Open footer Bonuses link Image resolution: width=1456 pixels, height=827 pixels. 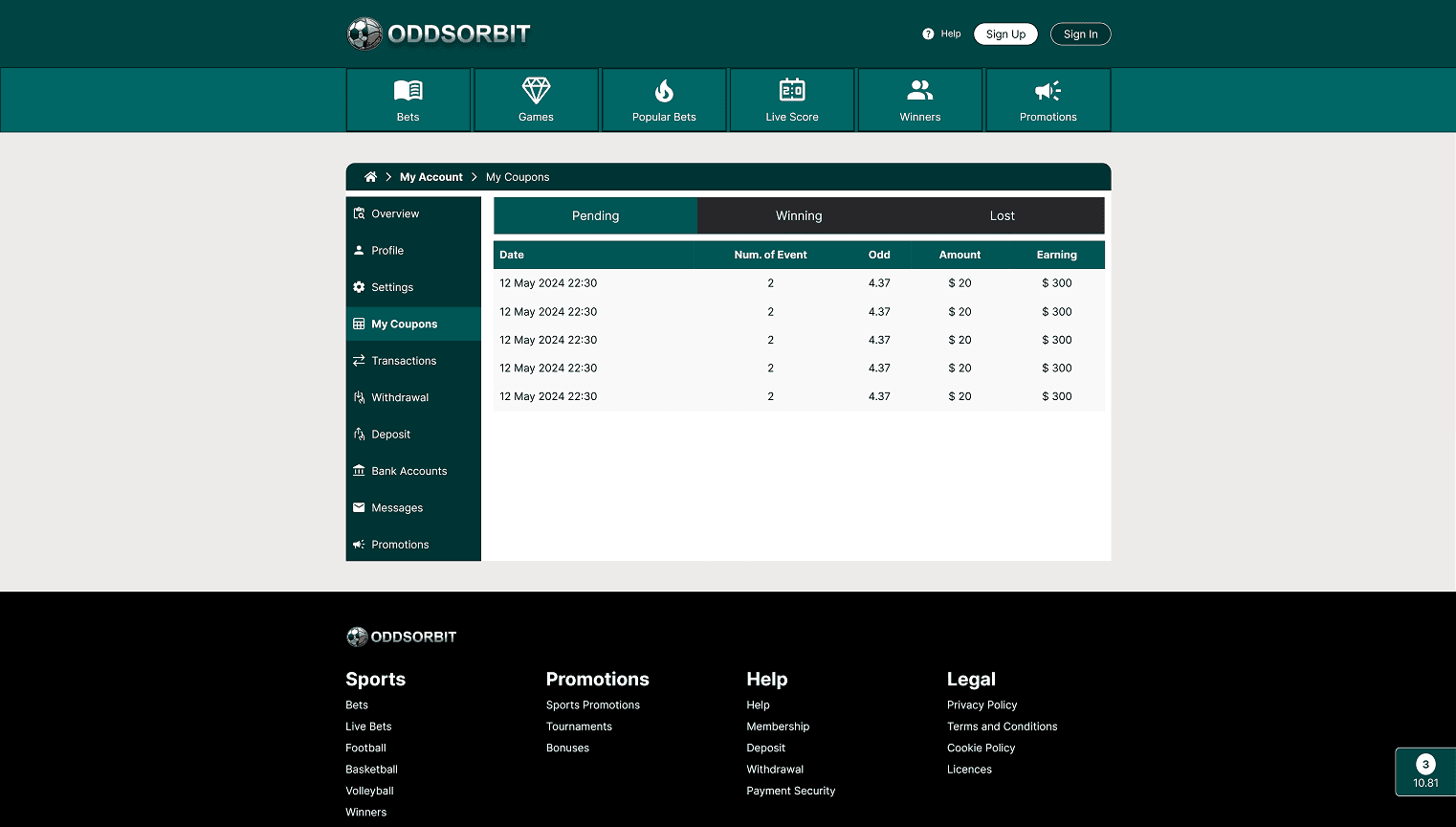coord(568,748)
